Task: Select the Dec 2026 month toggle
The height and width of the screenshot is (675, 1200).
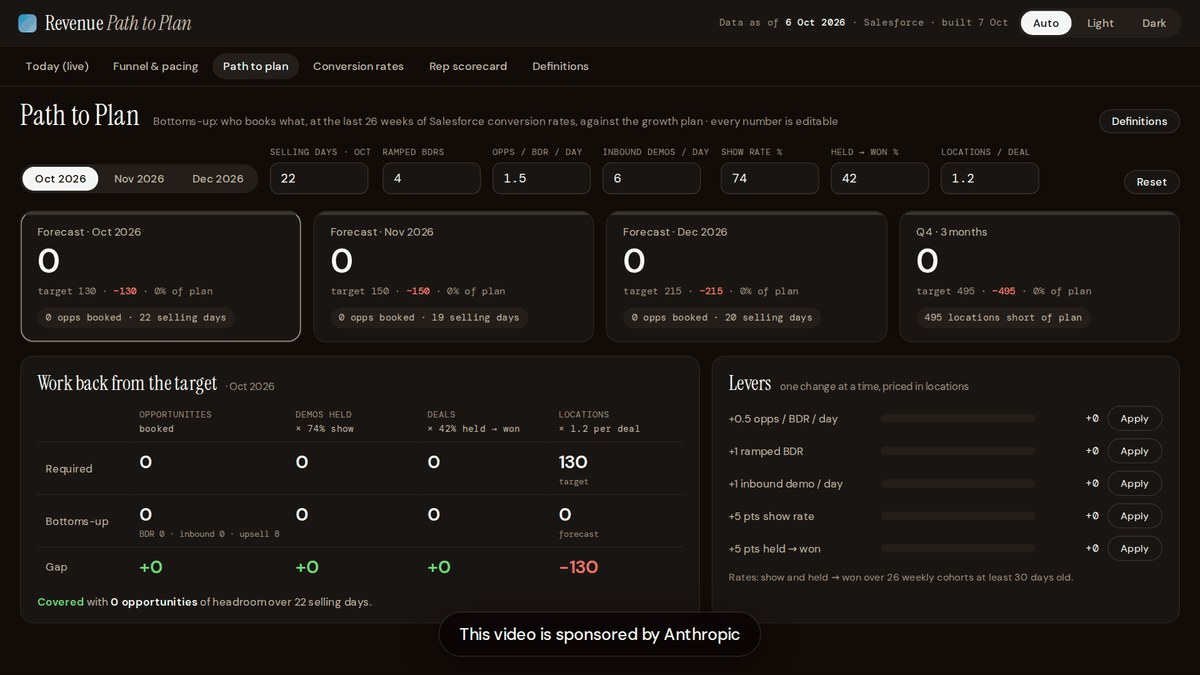Action: point(218,179)
